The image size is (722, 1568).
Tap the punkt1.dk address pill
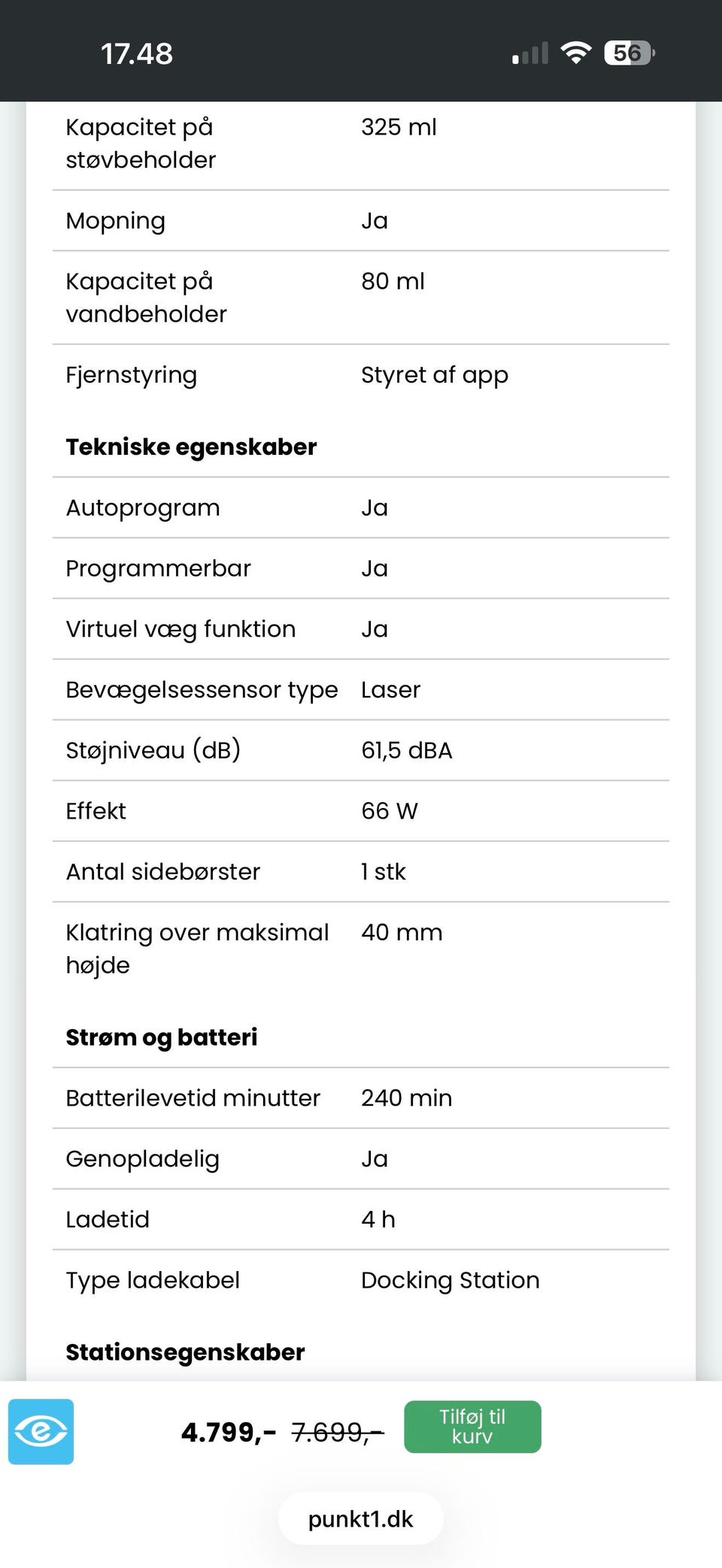[x=360, y=1518]
